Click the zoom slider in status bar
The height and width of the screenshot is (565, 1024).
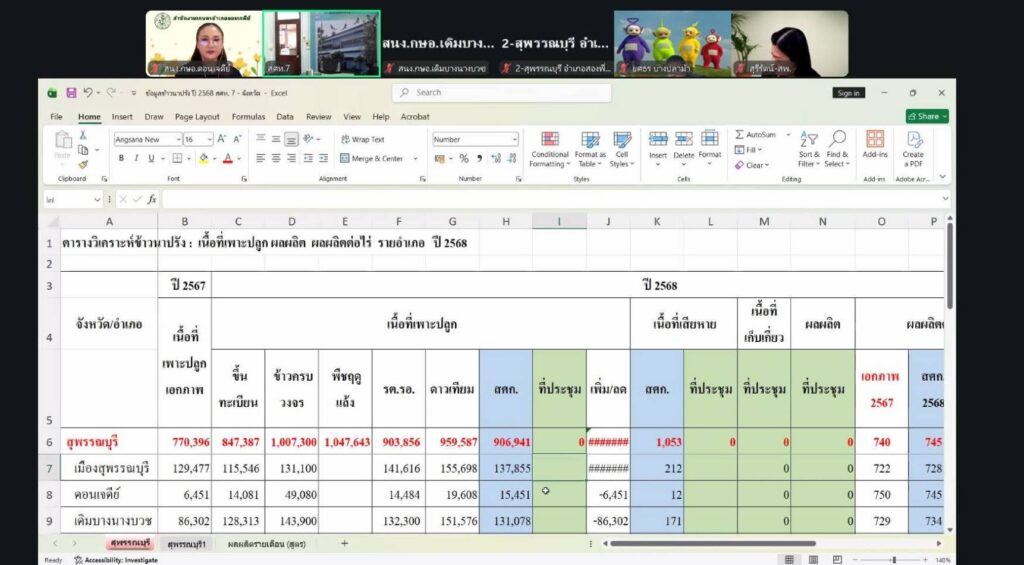tap(893, 560)
